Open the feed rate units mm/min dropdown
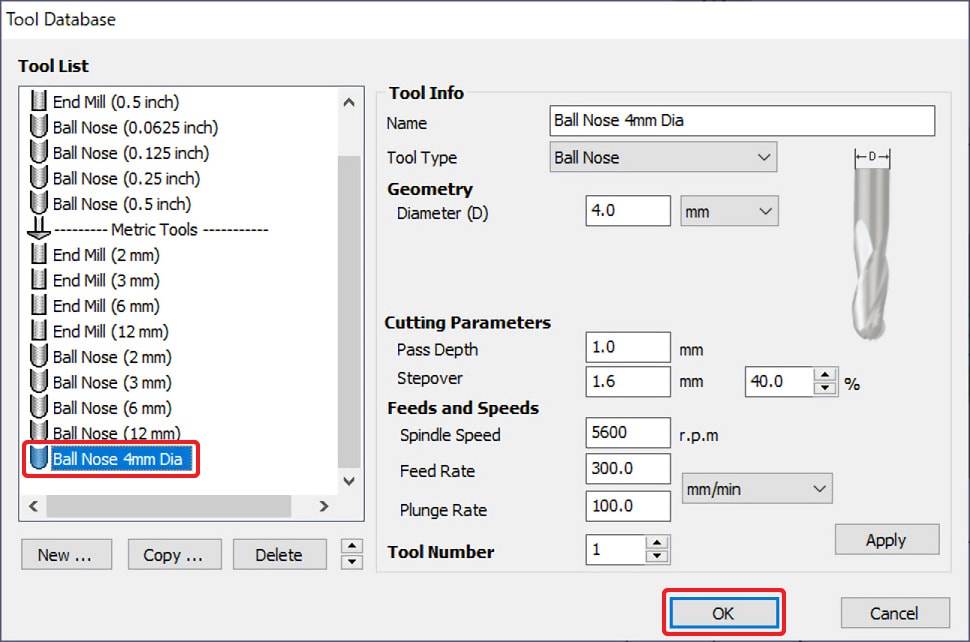This screenshot has height=642, width=970. pyautogui.click(x=757, y=489)
